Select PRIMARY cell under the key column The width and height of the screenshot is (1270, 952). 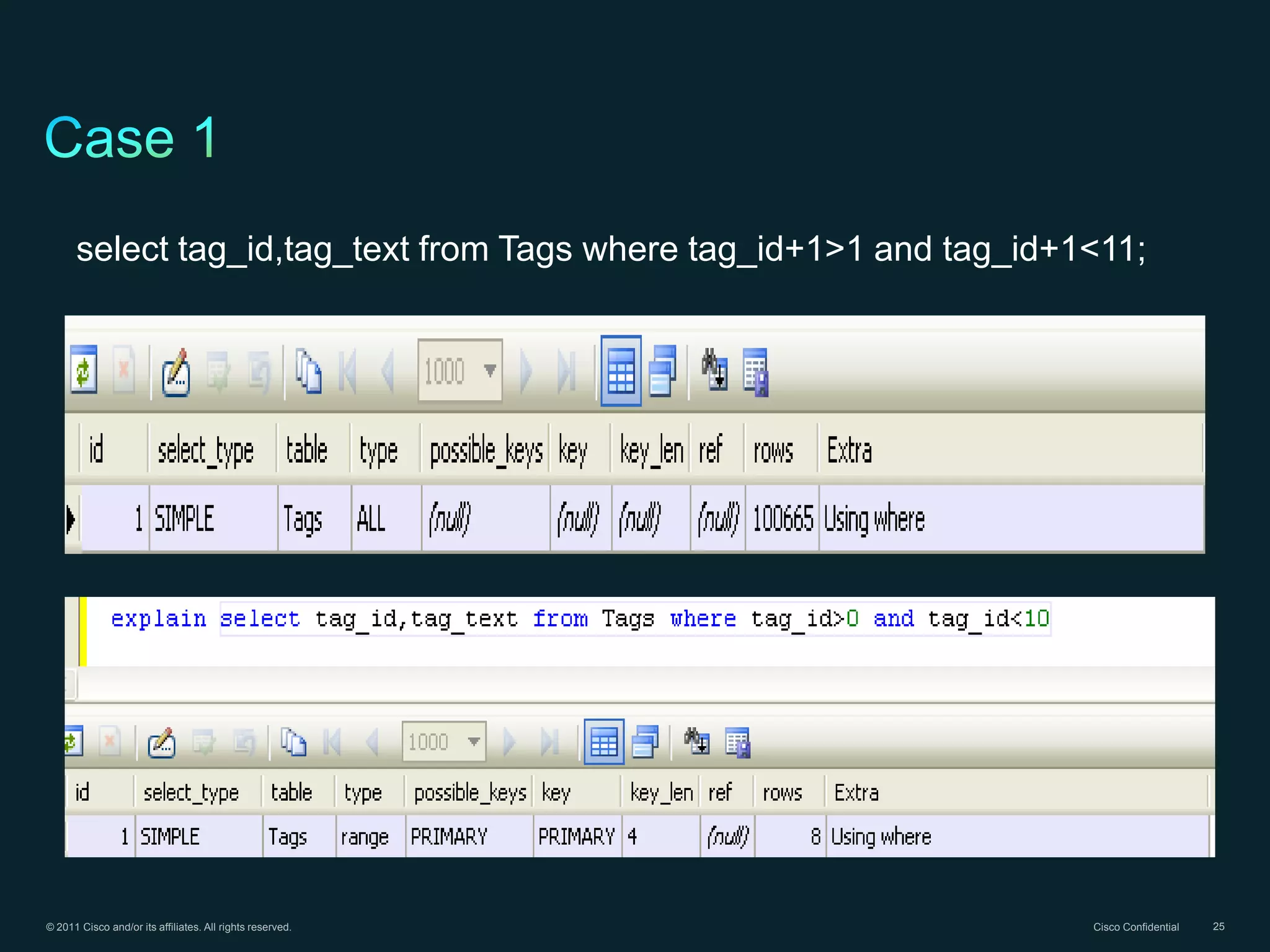point(578,837)
